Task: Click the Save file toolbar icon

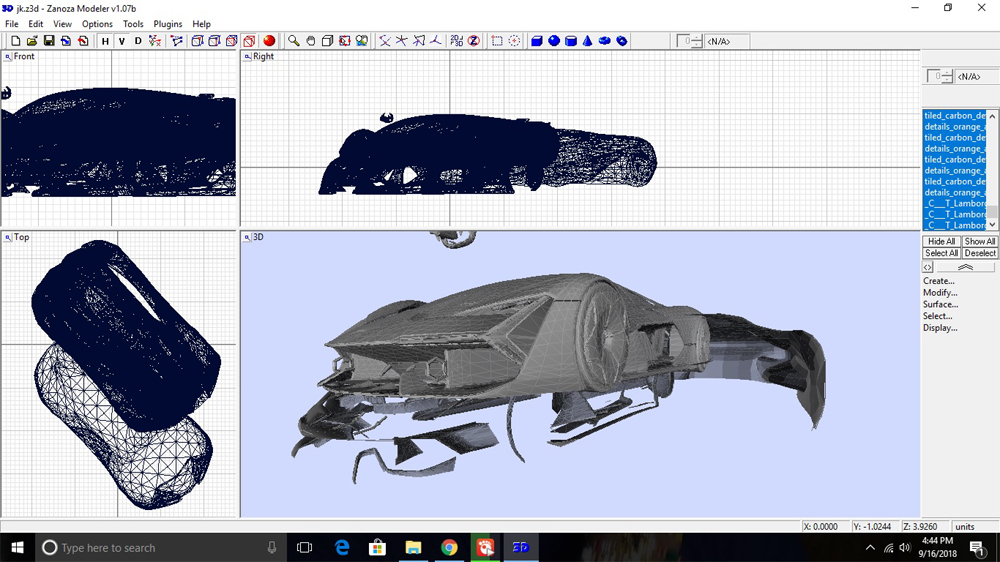Action: [x=48, y=41]
